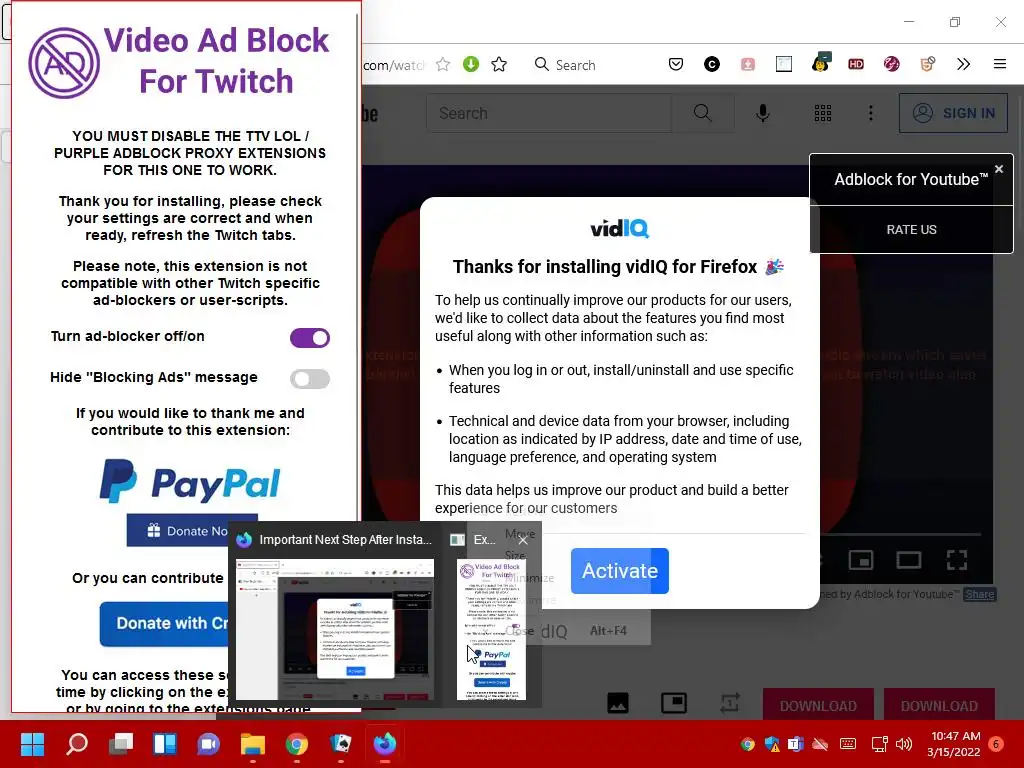Close the extension window preview thumbnail

pyautogui.click(x=523, y=540)
